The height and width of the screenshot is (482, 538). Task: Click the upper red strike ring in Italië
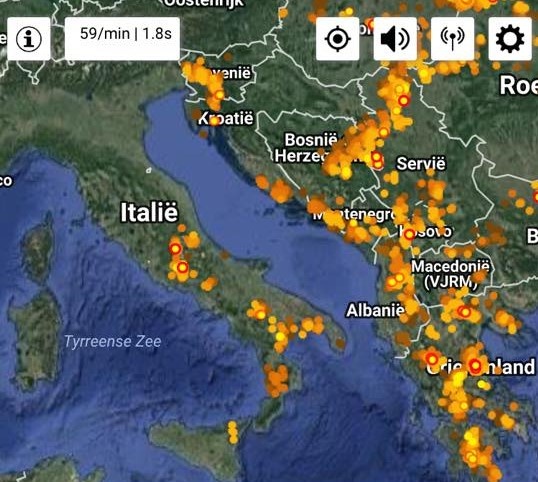point(175,249)
